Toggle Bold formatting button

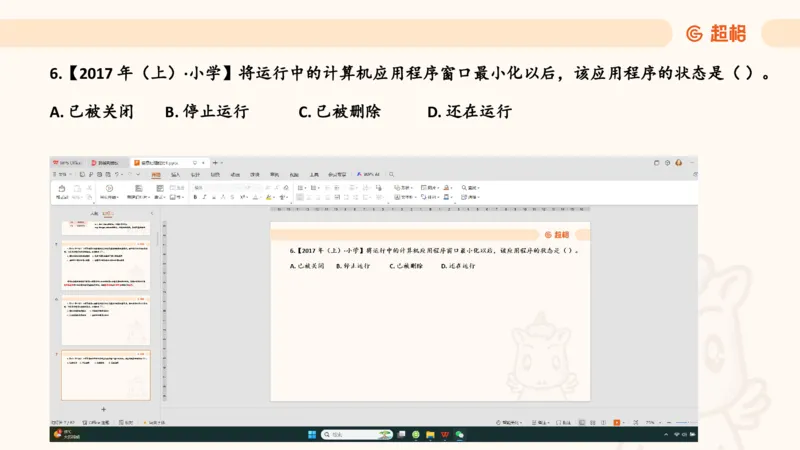click(x=195, y=197)
